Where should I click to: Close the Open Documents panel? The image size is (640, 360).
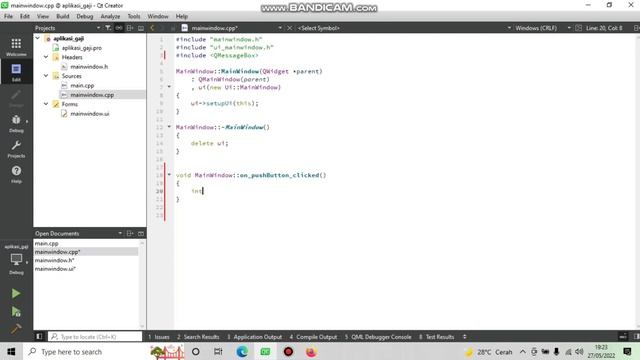tap(141, 233)
